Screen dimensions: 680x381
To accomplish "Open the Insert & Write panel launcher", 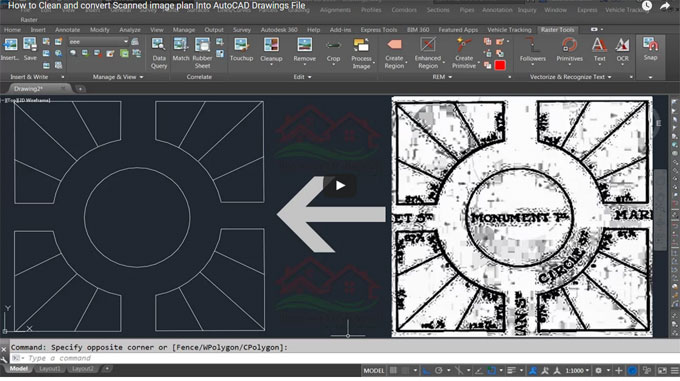I will point(63,77).
